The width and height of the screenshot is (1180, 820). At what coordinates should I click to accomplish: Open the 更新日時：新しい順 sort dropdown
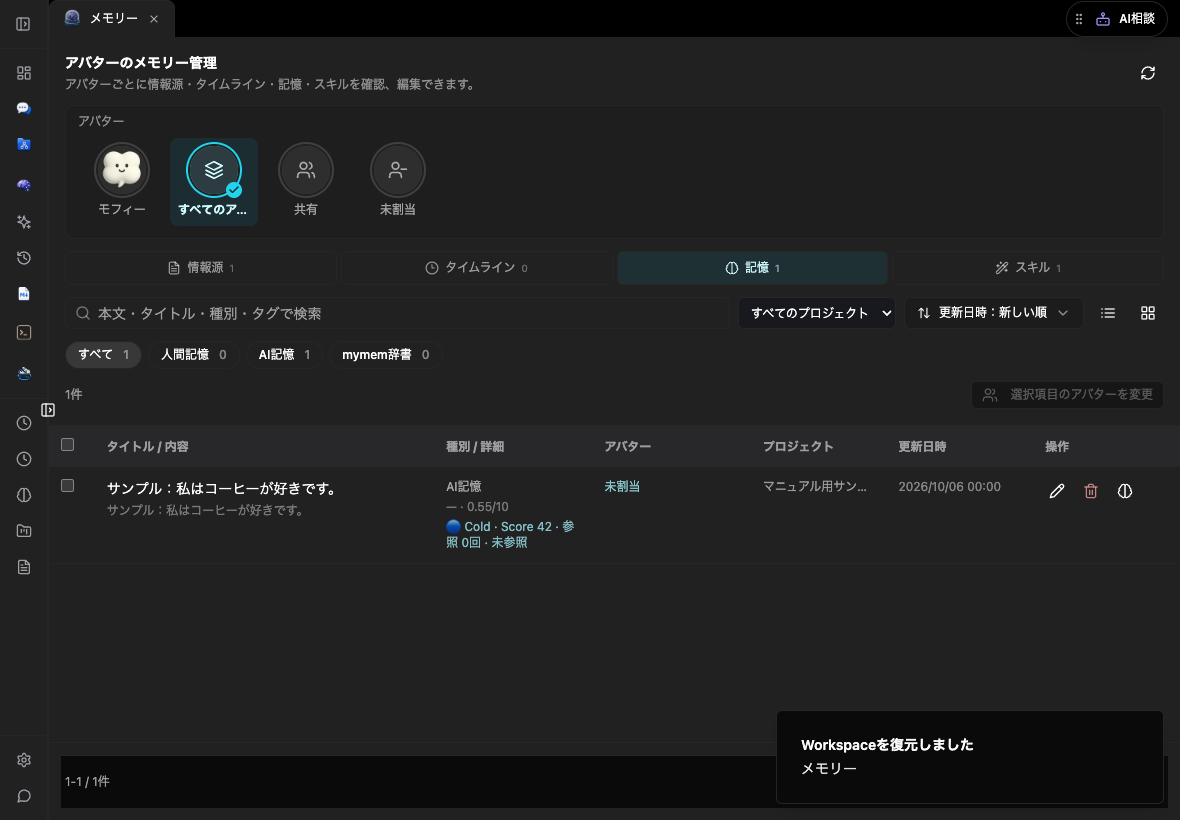tap(993, 313)
